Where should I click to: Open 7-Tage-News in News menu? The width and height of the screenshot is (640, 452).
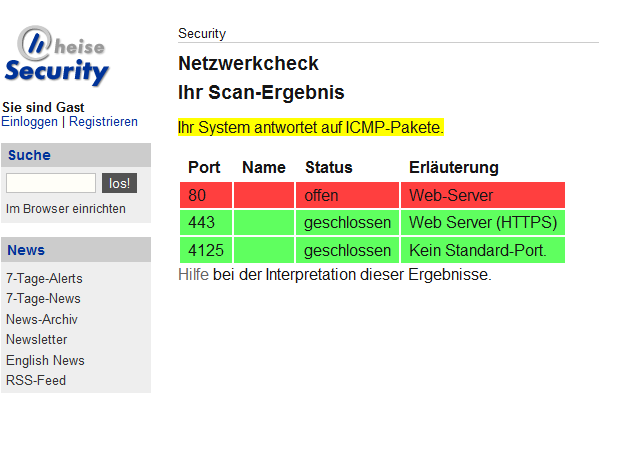[x=43, y=299]
